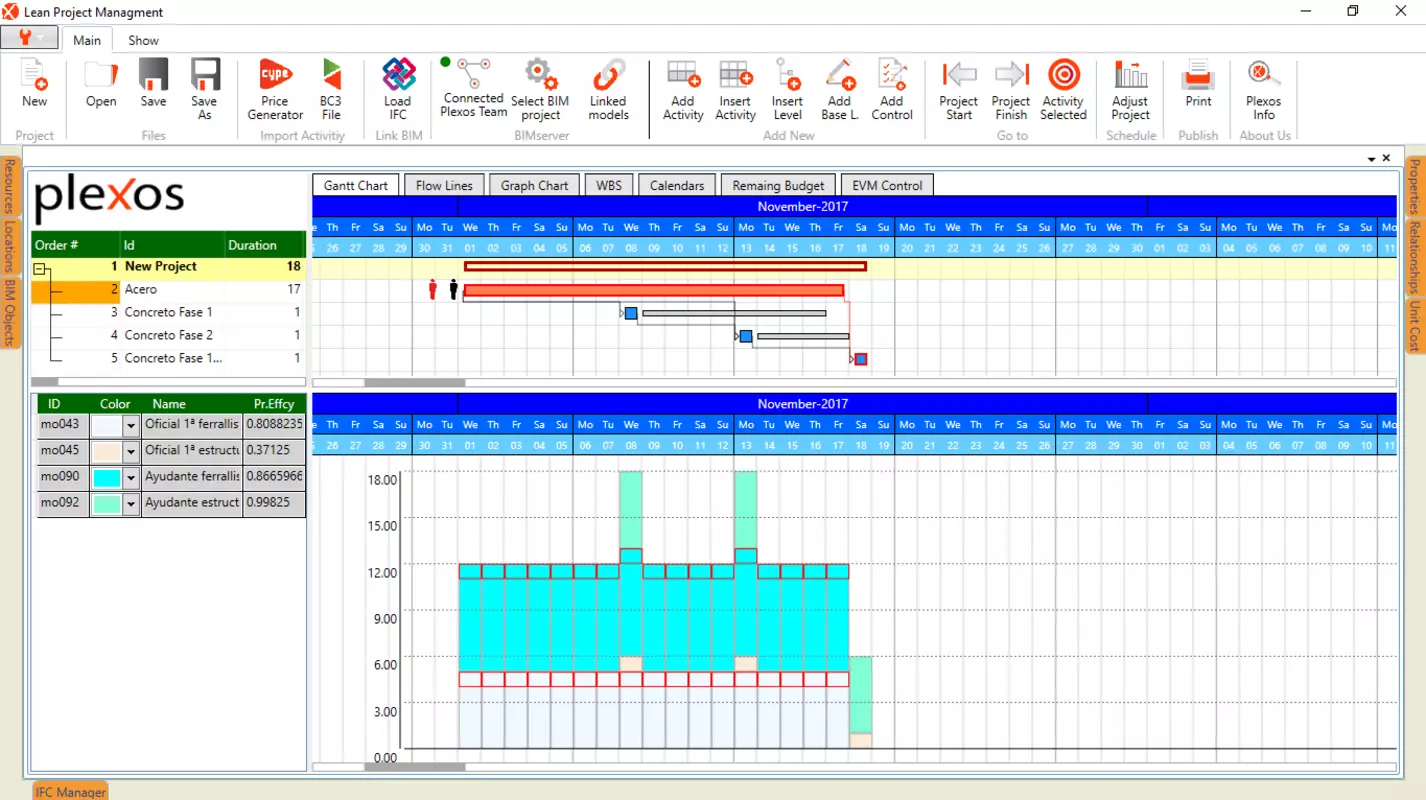Select the Concreto Fase 1 row

click(168, 312)
